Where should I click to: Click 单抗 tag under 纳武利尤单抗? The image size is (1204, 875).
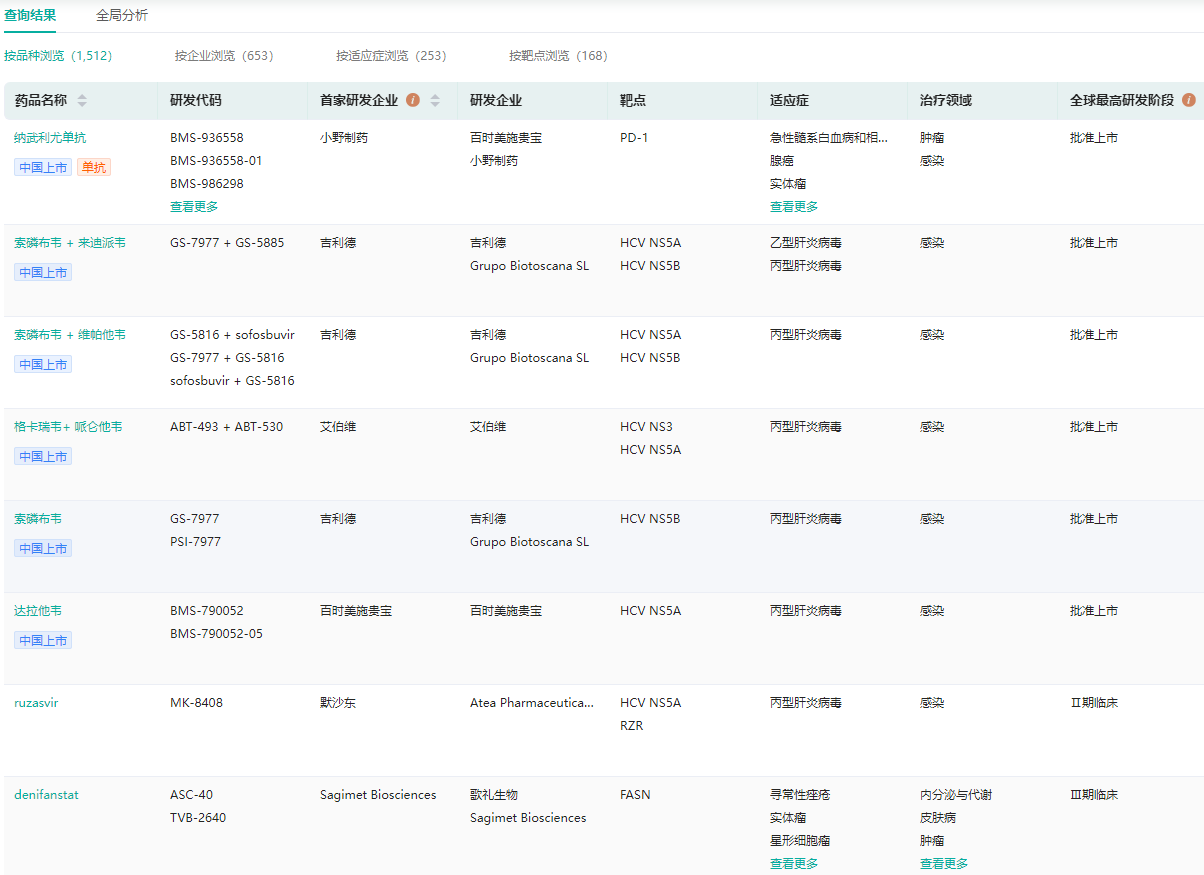(x=94, y=168)
